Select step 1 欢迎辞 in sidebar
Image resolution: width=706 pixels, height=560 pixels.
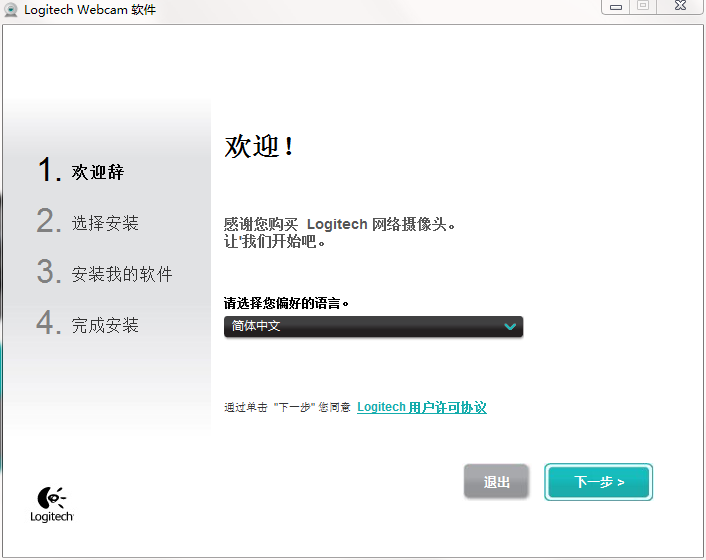tap(81, 170)
